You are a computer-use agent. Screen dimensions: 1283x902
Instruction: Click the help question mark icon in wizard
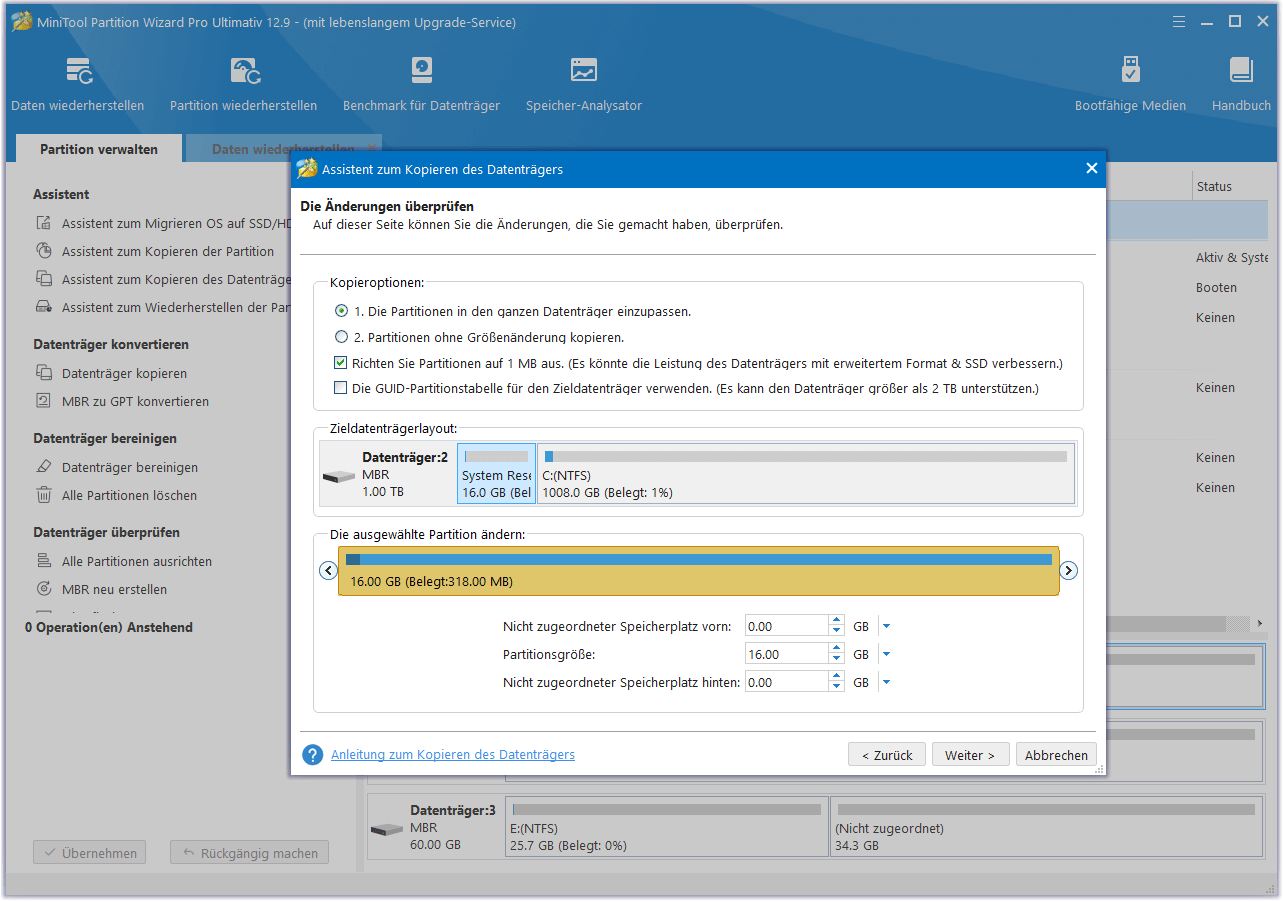click(x=313, y=755)
